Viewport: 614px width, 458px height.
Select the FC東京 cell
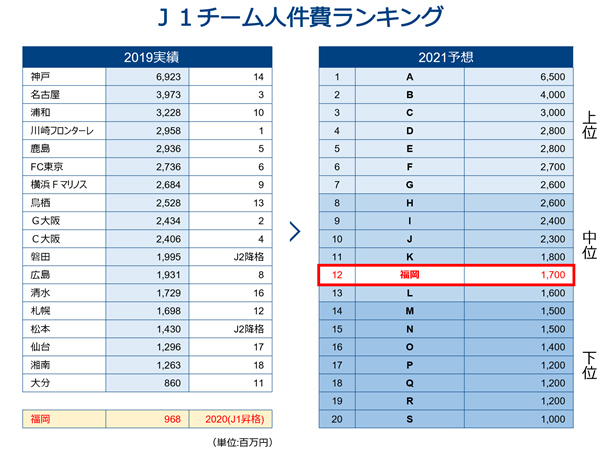point(64,167)
